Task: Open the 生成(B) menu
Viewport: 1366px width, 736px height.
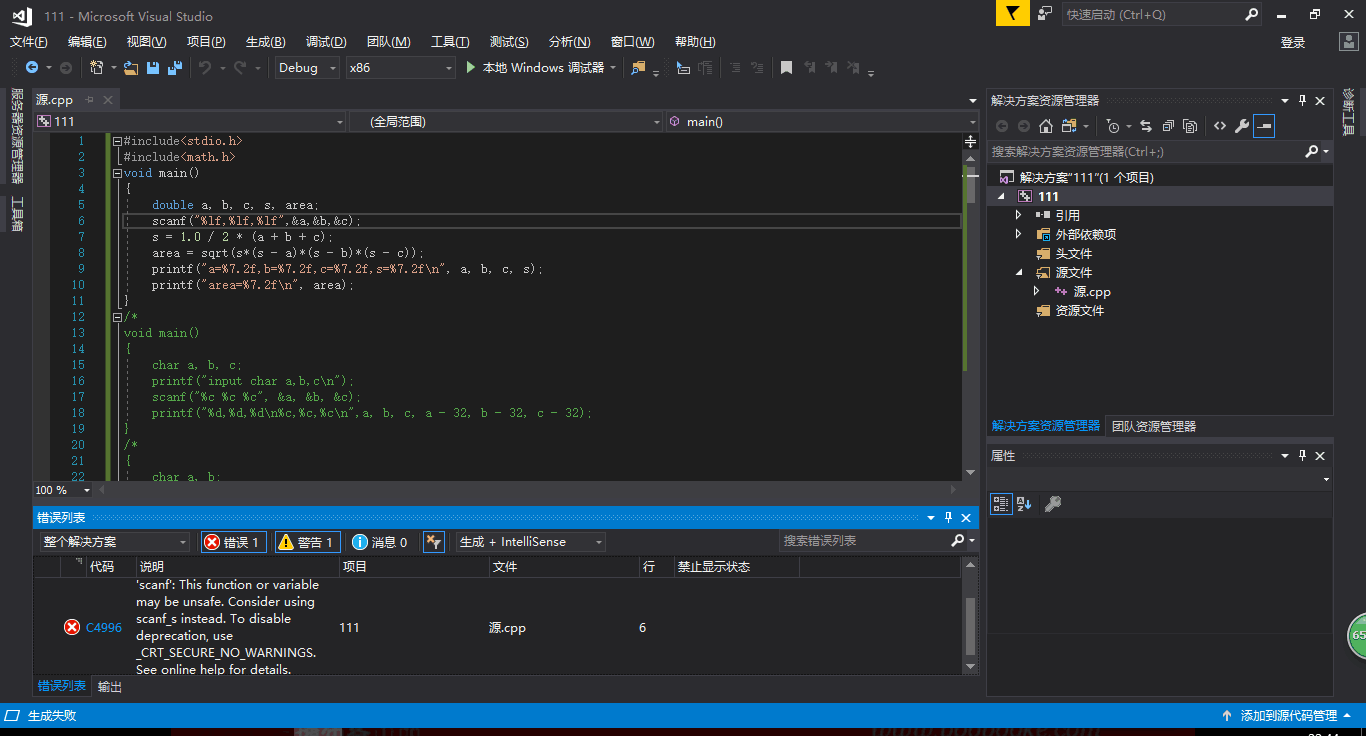Action: 266,42
